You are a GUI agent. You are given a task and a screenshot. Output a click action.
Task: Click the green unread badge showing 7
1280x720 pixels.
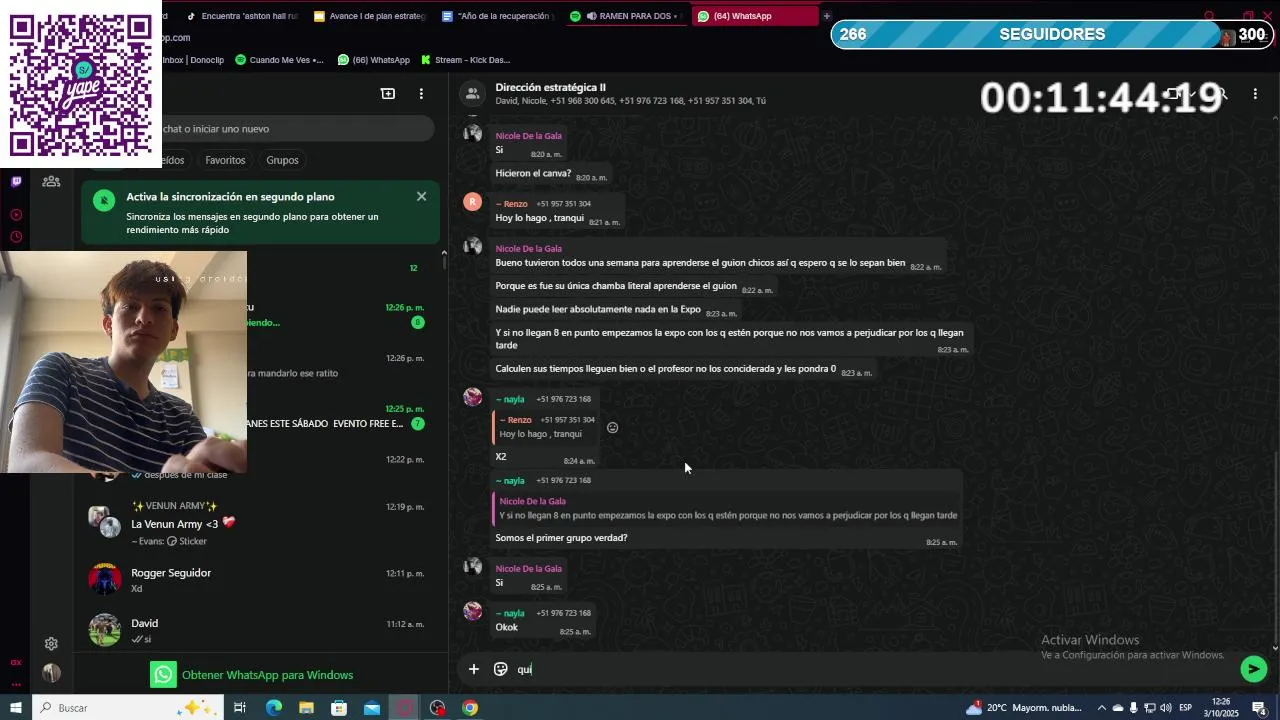pyautogui.click(x=418, y=424)
